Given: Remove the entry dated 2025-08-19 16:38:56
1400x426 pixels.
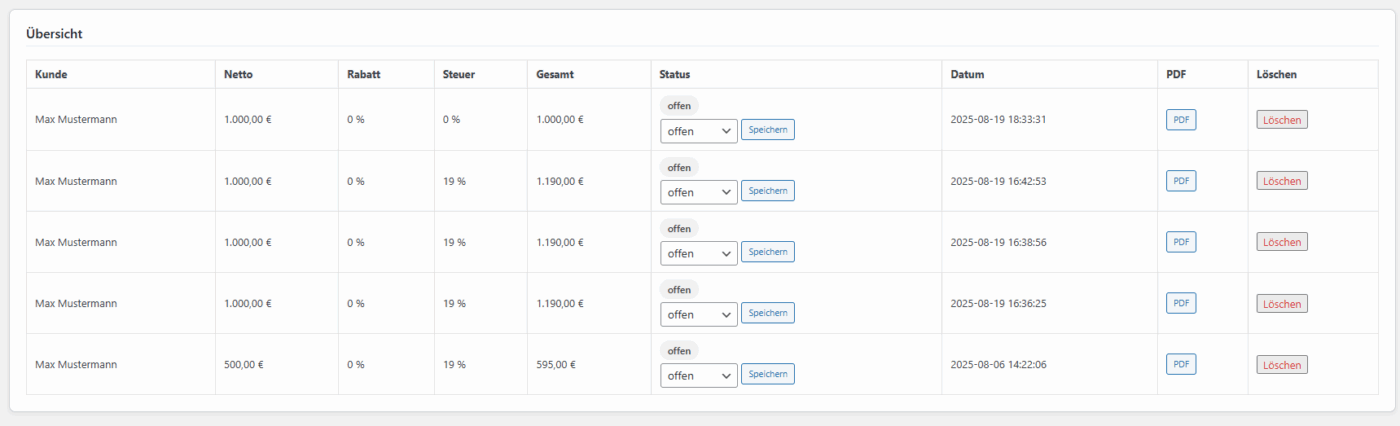Looking at the screenshot, I should click(x=1282, y=242).
